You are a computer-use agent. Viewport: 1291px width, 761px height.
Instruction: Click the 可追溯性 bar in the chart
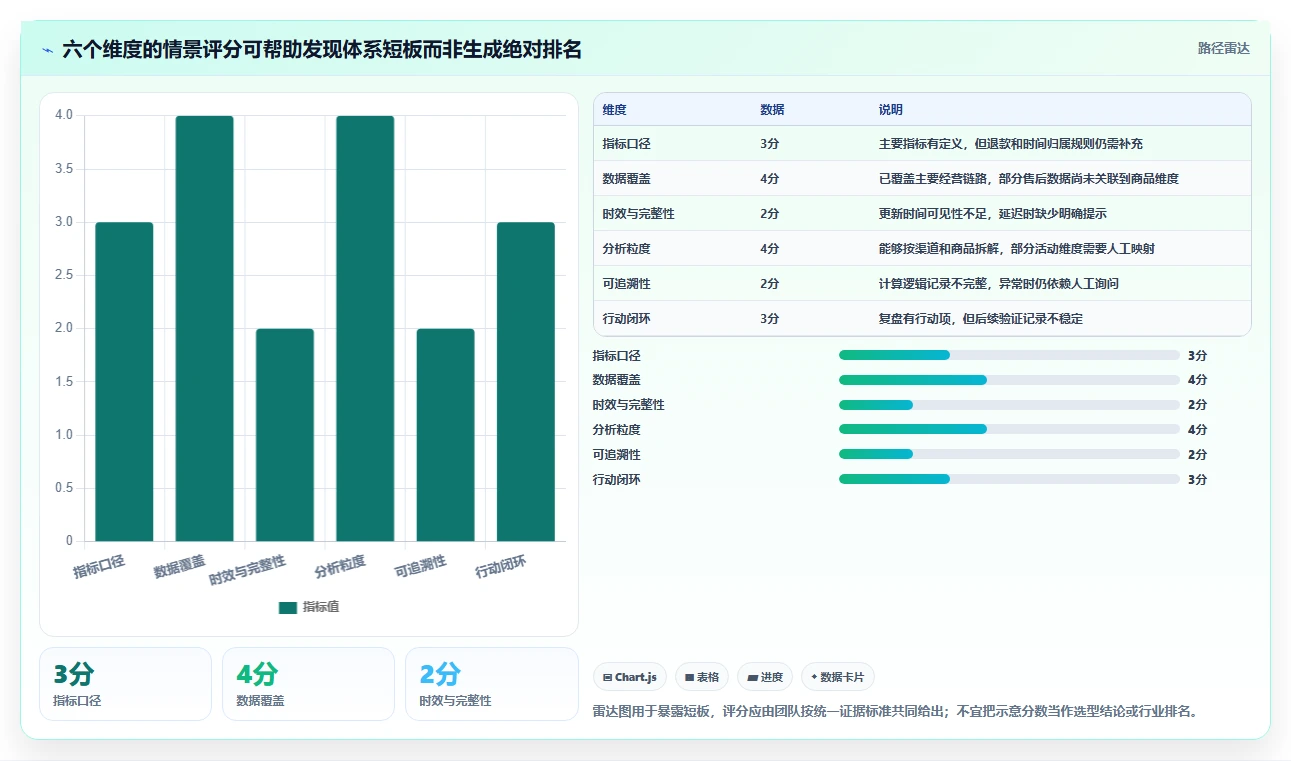pyautogui.click(x=446, y=435)
